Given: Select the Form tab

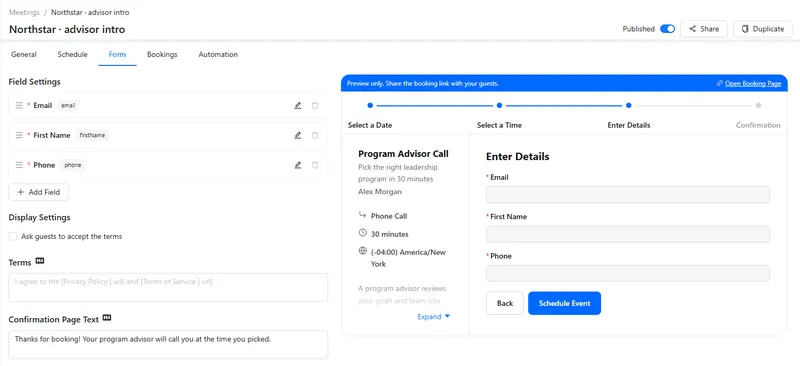Looking at the screenshot, I should (117, 54).
